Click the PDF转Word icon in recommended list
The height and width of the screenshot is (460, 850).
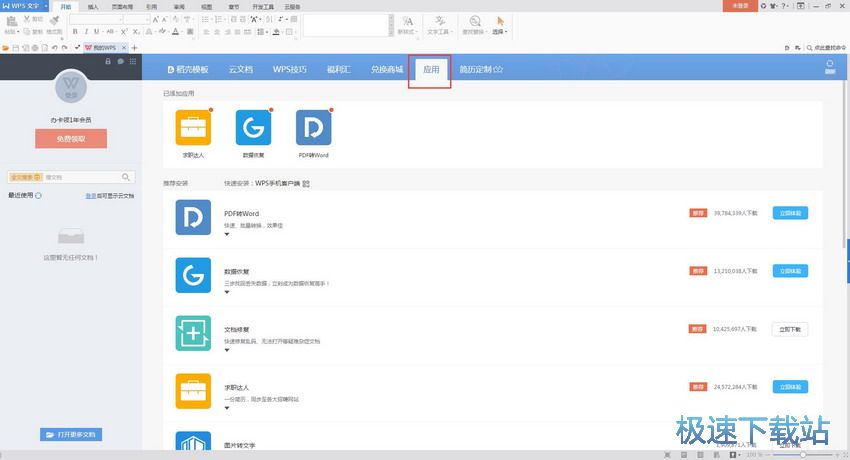[x=193, y=217]
